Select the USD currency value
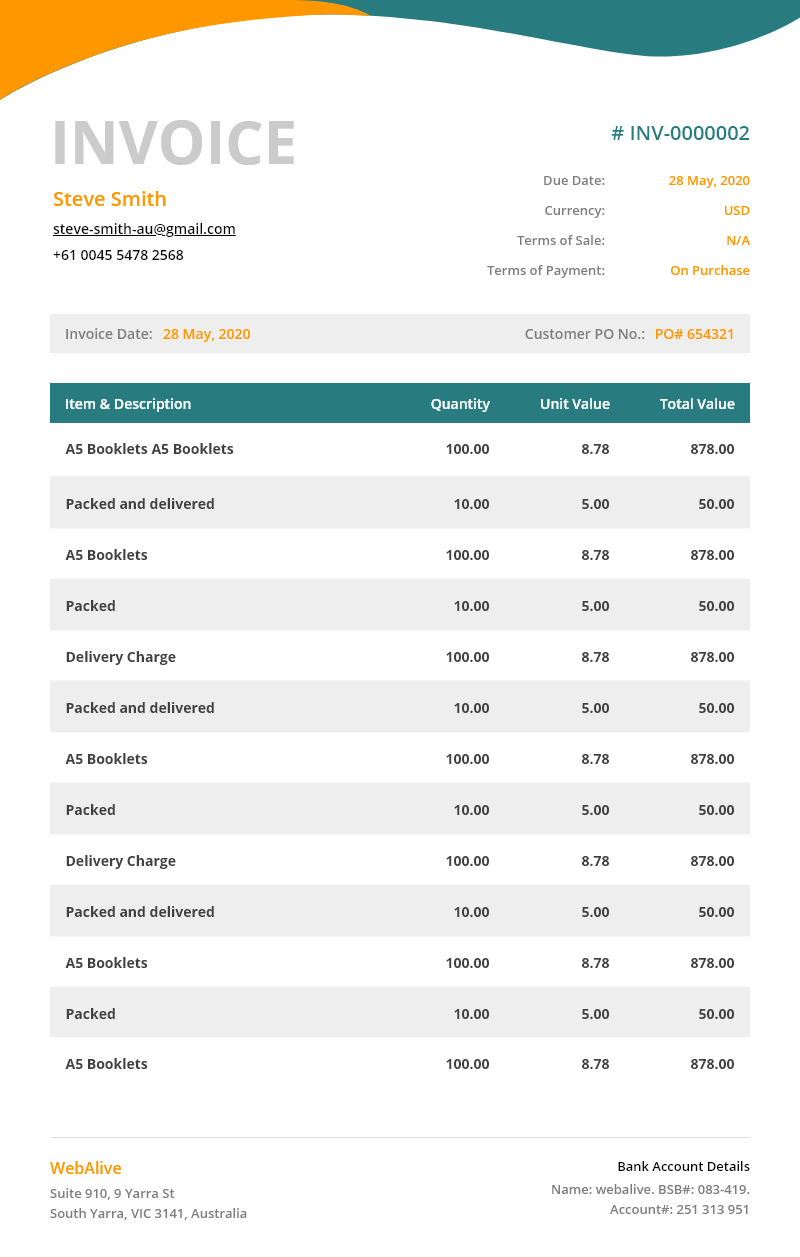The image size is (800, 1257). (x=736, y=211)
